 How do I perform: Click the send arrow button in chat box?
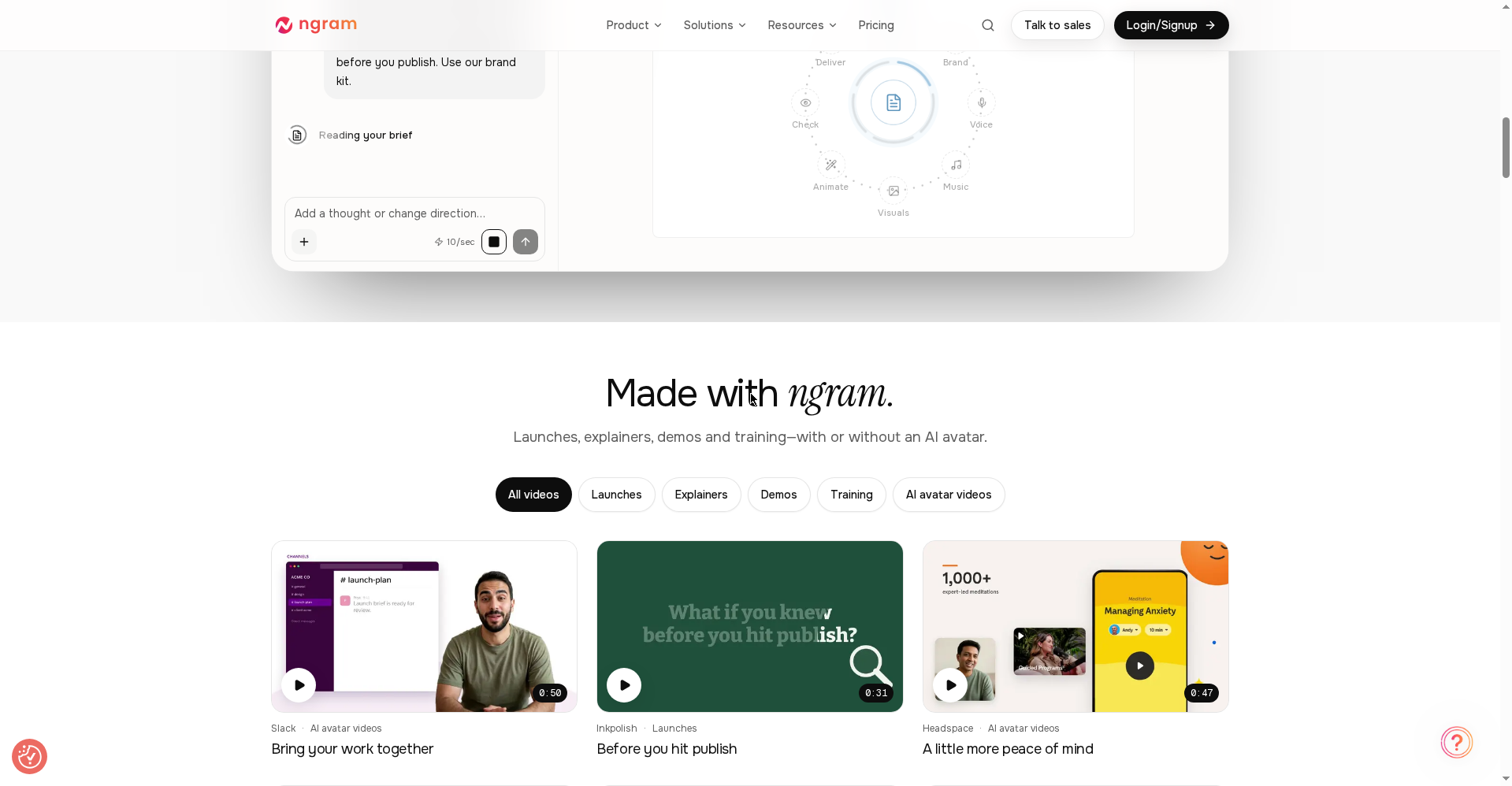(x=526, y=242)
